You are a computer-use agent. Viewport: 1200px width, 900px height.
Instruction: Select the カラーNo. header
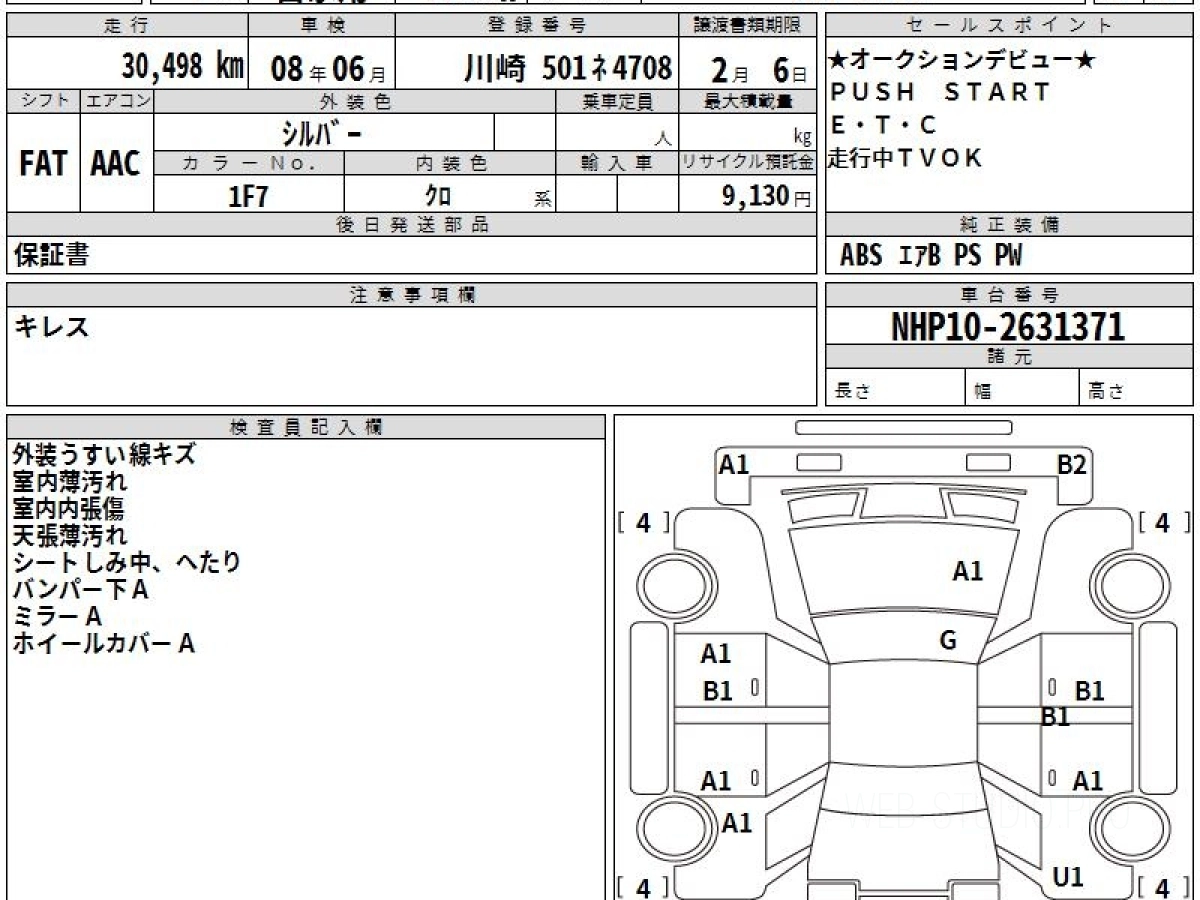pos(249,163)
